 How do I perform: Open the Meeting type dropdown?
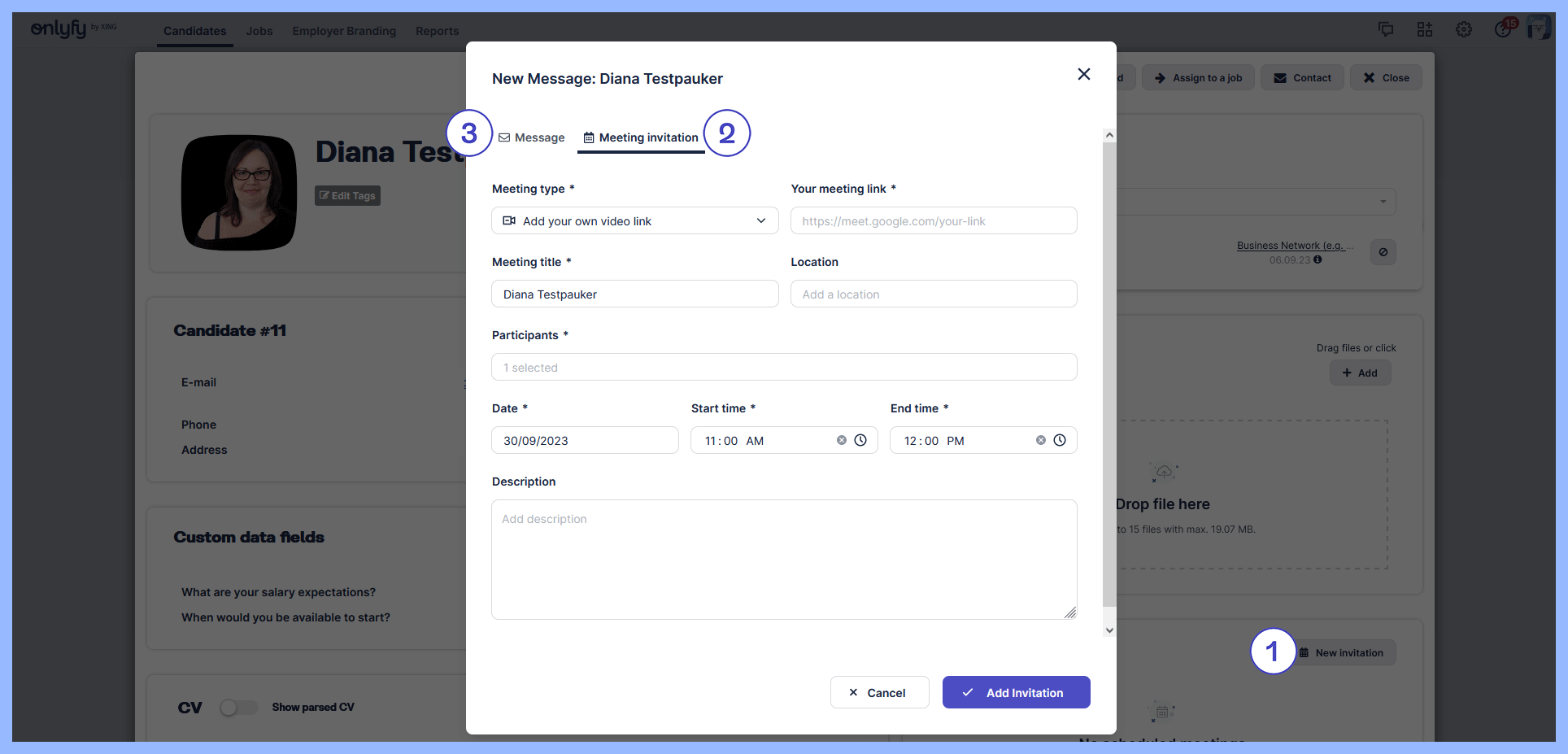pos(634,220)
